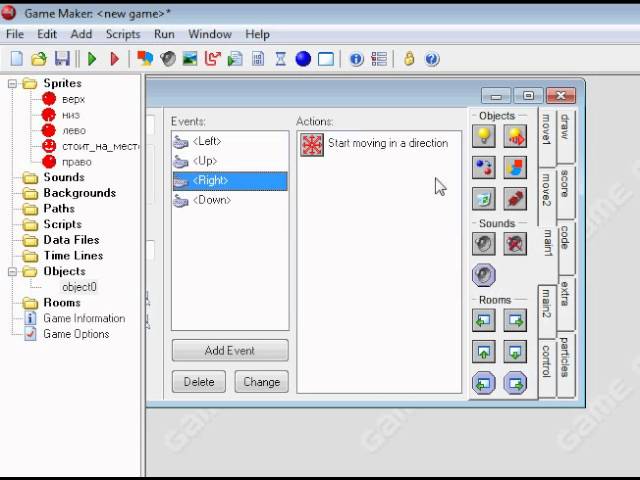Open the File menu
Screen dimensions: 640x480
click(15, 34)
